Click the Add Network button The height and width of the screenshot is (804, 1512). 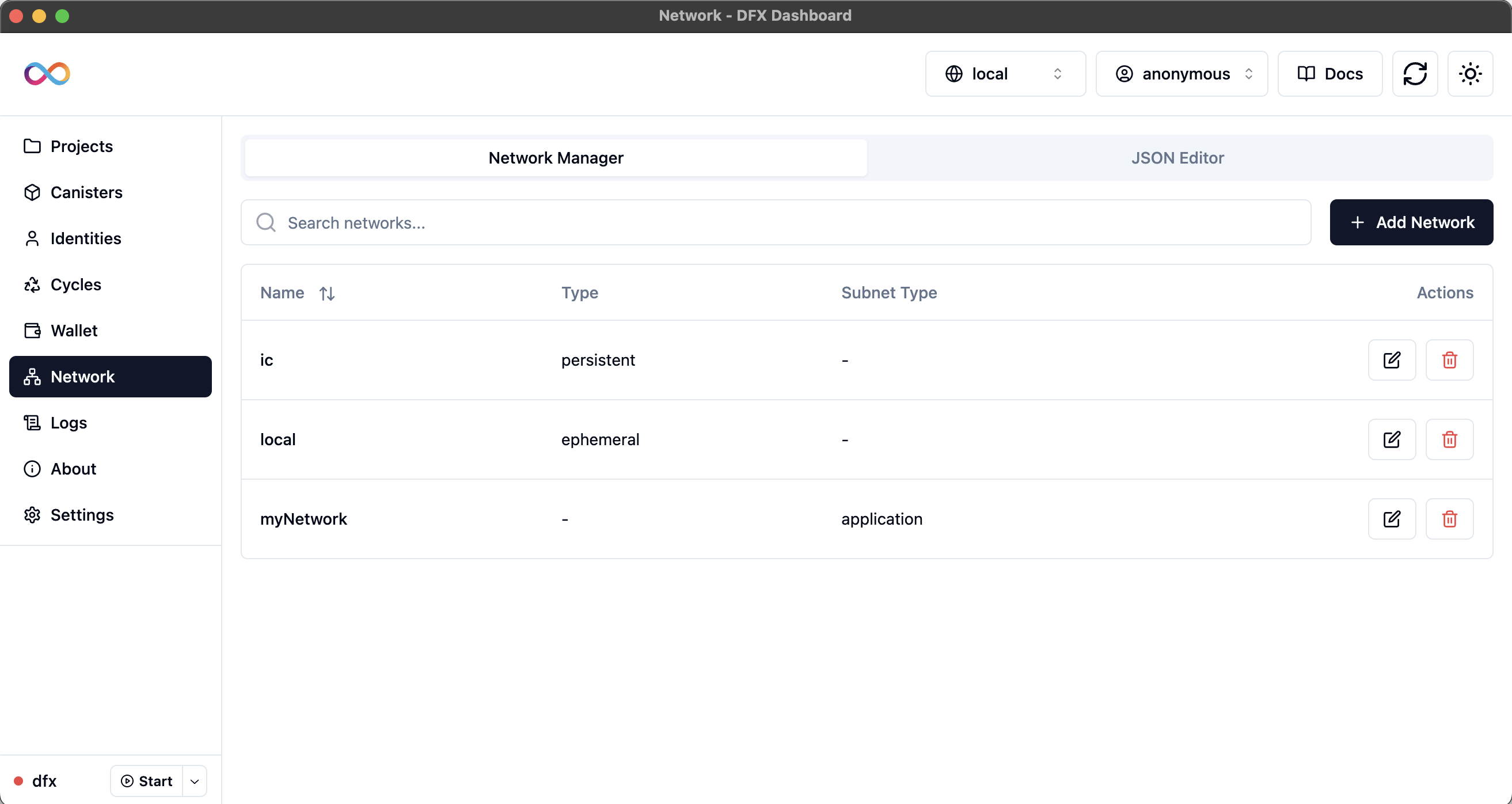point(1411,222)
